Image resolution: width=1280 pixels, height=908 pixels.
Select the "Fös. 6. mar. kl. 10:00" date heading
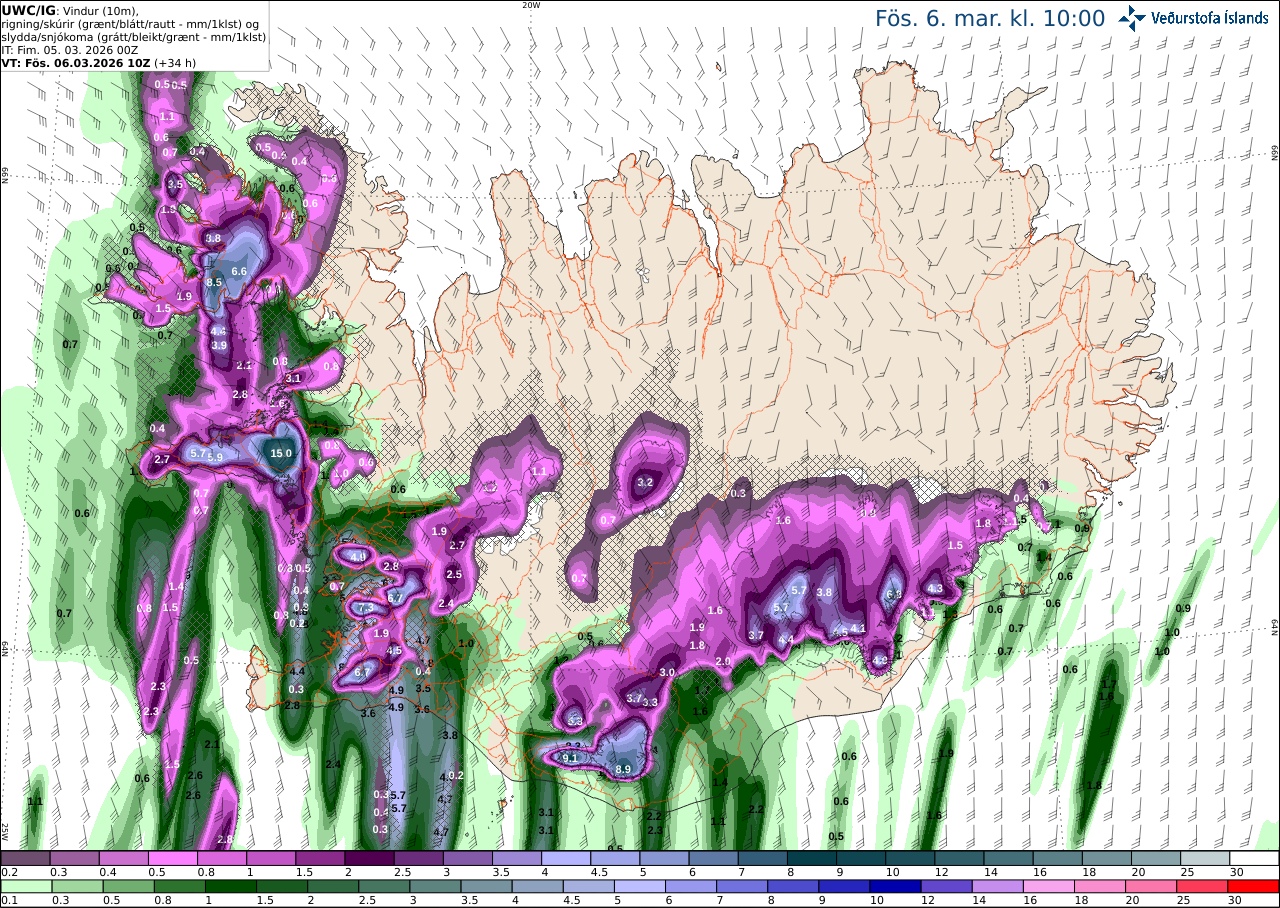click(x=990, y=18)
